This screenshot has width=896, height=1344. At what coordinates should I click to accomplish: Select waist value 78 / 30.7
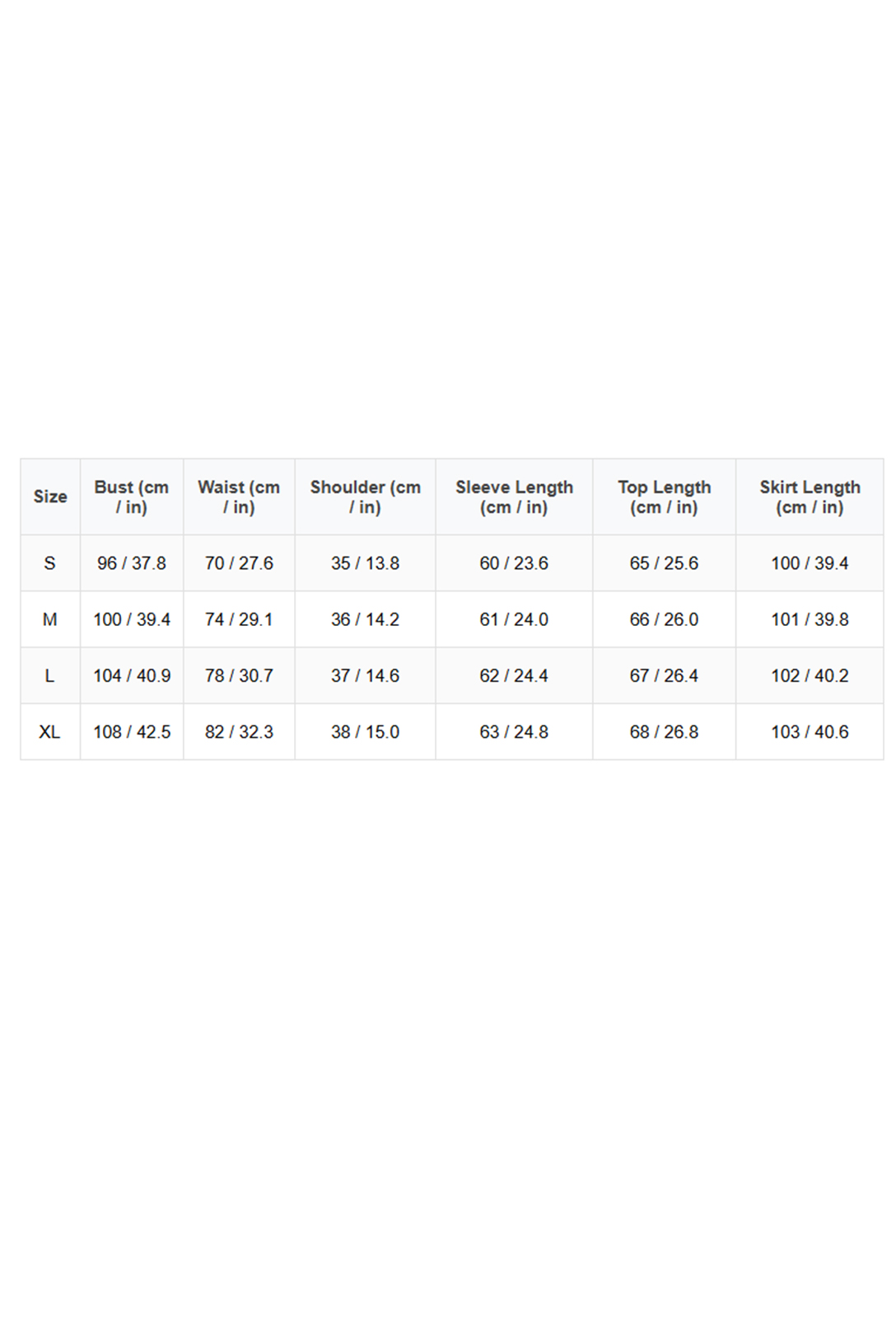[239, 675]
